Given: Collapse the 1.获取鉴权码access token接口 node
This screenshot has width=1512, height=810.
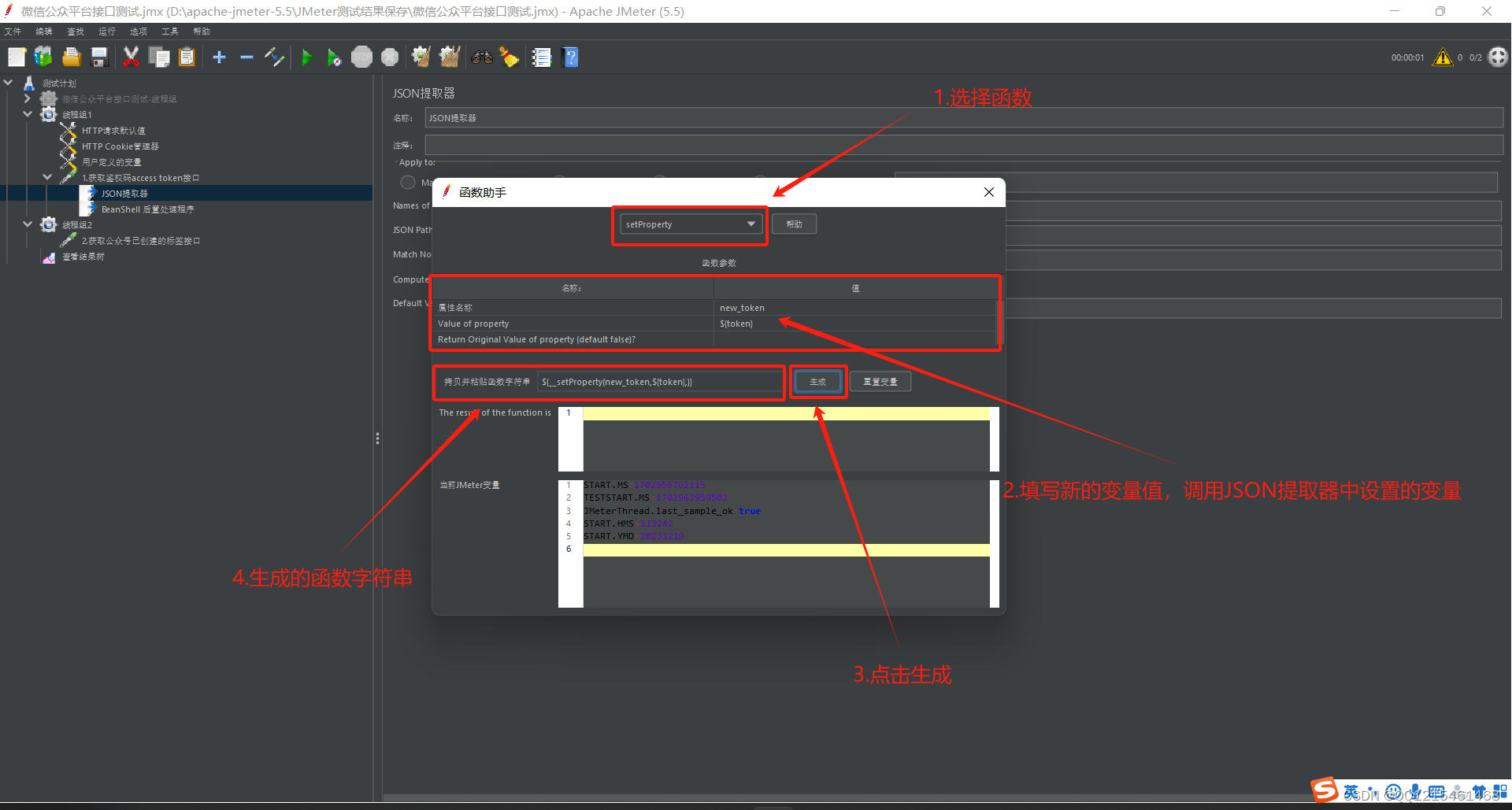Looking at the screenshot, I should tap(47, 177).
